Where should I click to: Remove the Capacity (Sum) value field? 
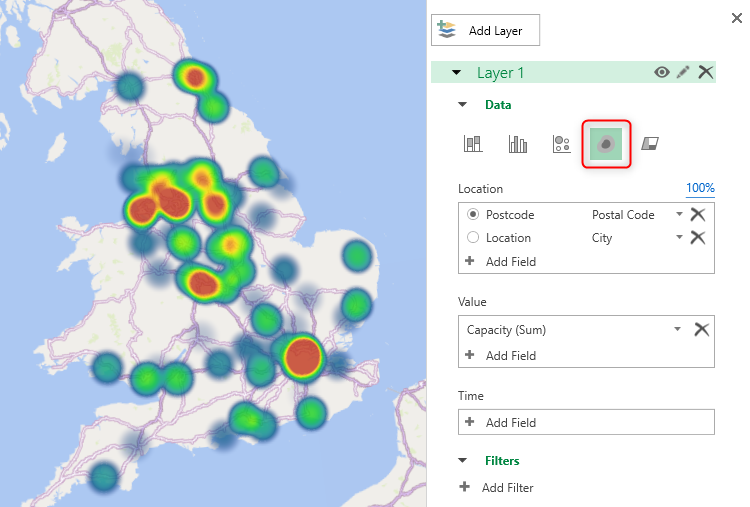(x=702, y=329)
